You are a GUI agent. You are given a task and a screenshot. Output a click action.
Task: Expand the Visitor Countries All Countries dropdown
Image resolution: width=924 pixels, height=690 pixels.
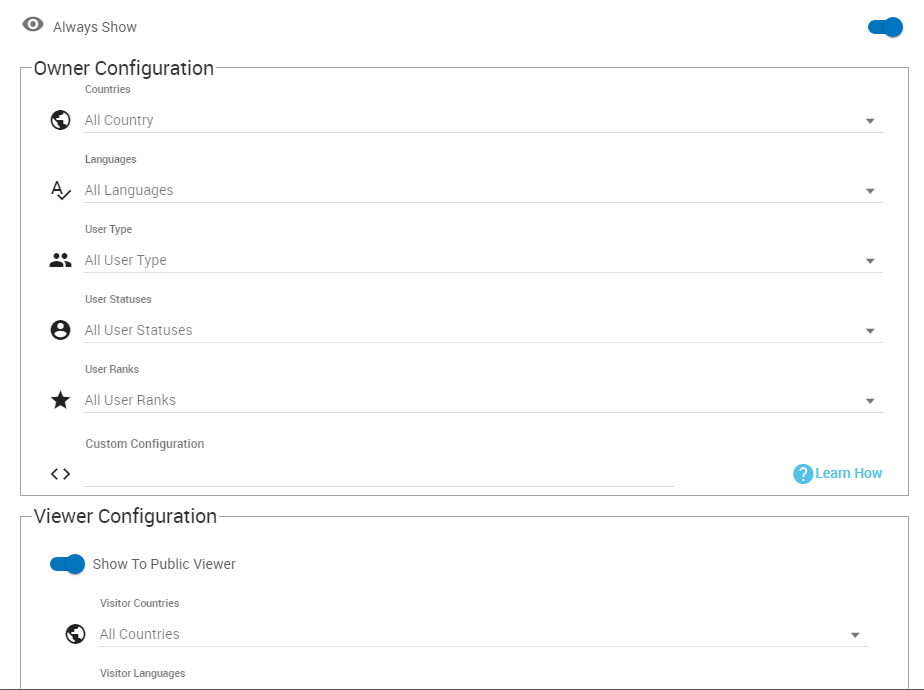coord(480,635)
